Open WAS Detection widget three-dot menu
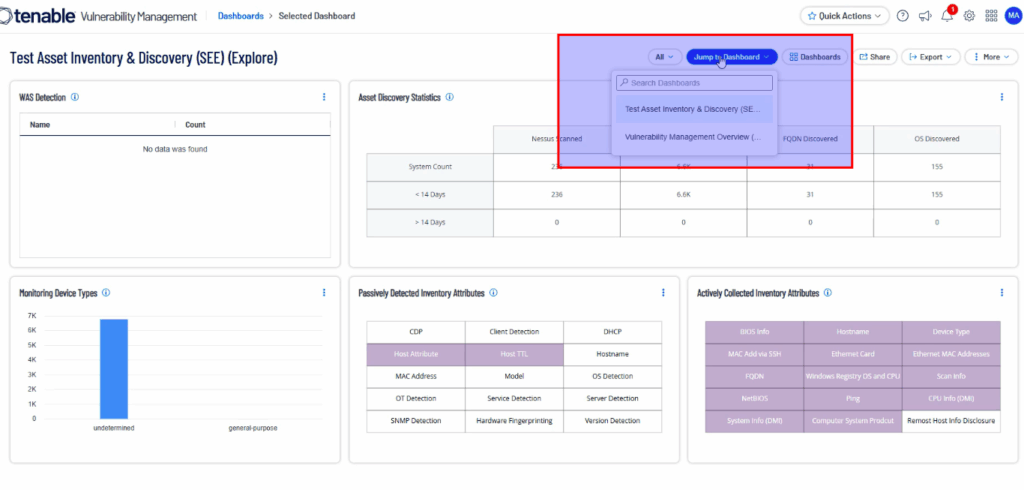 tap(324, 97)
